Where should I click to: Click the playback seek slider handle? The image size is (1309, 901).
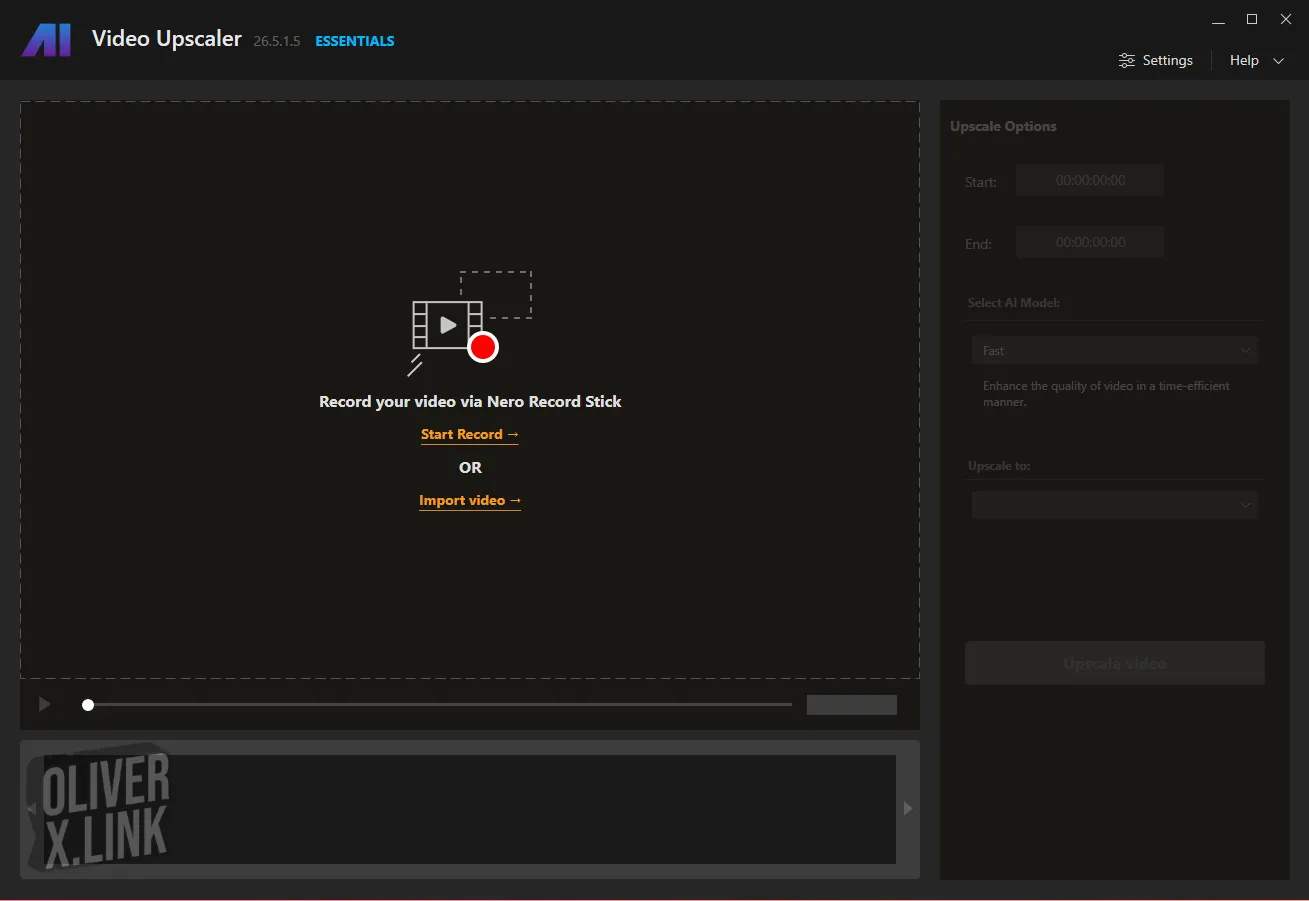point(88,705)
